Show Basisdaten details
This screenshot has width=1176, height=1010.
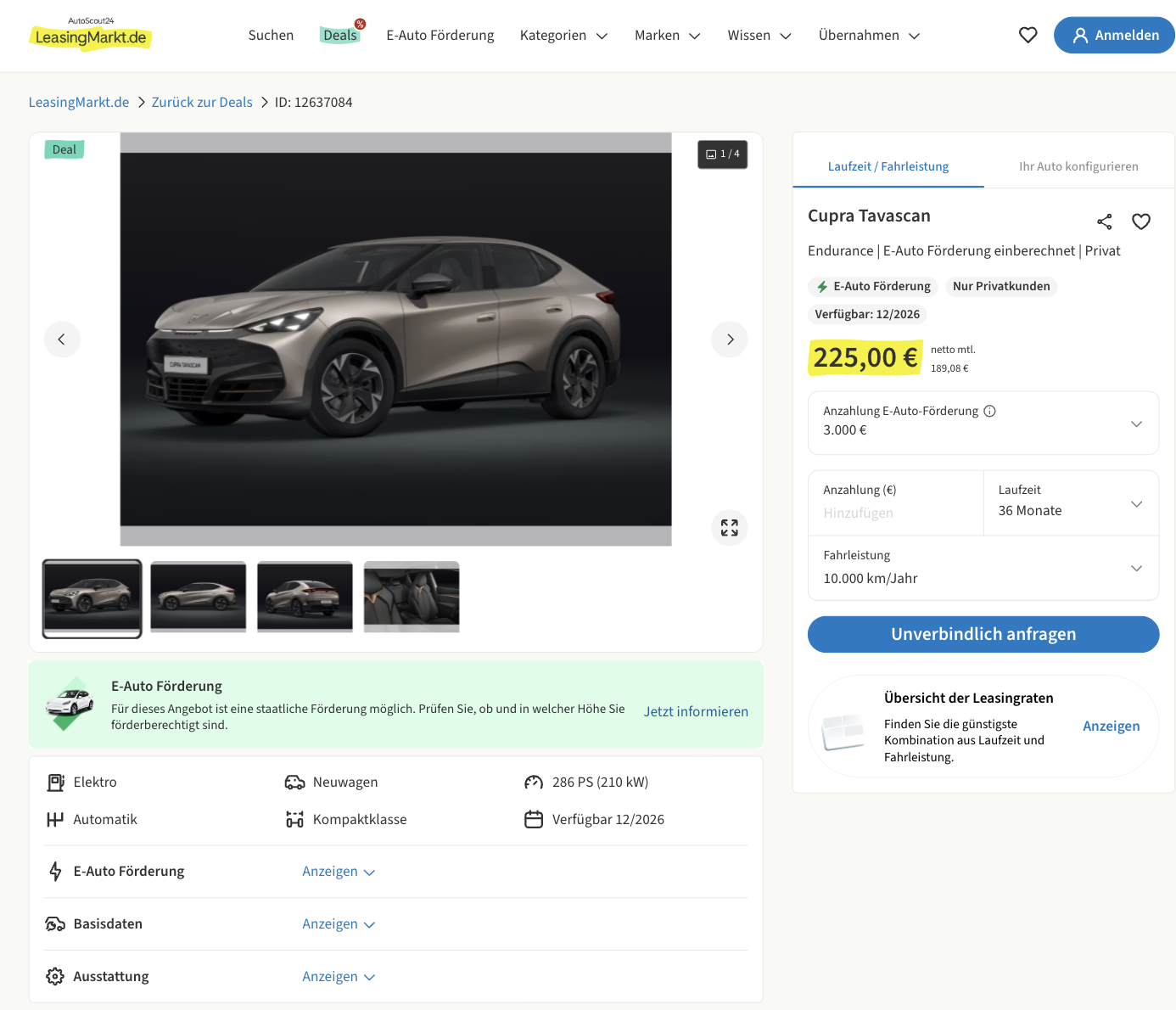coord(339,924)
